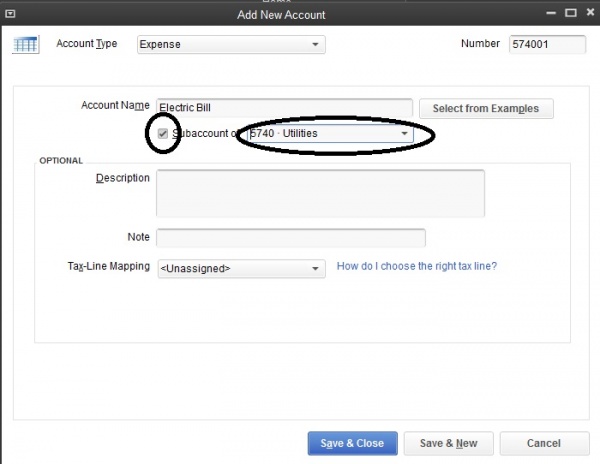Click the Tax-Line Mapping label text
Screen dimensions: 600x464
(109, 267)
